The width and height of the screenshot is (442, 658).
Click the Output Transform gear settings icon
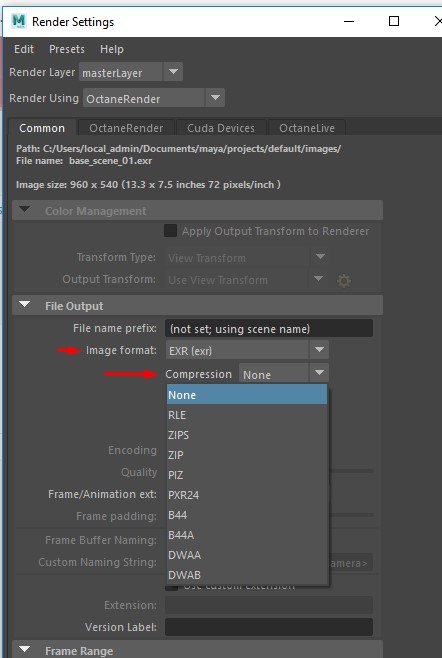click(344, 281)
